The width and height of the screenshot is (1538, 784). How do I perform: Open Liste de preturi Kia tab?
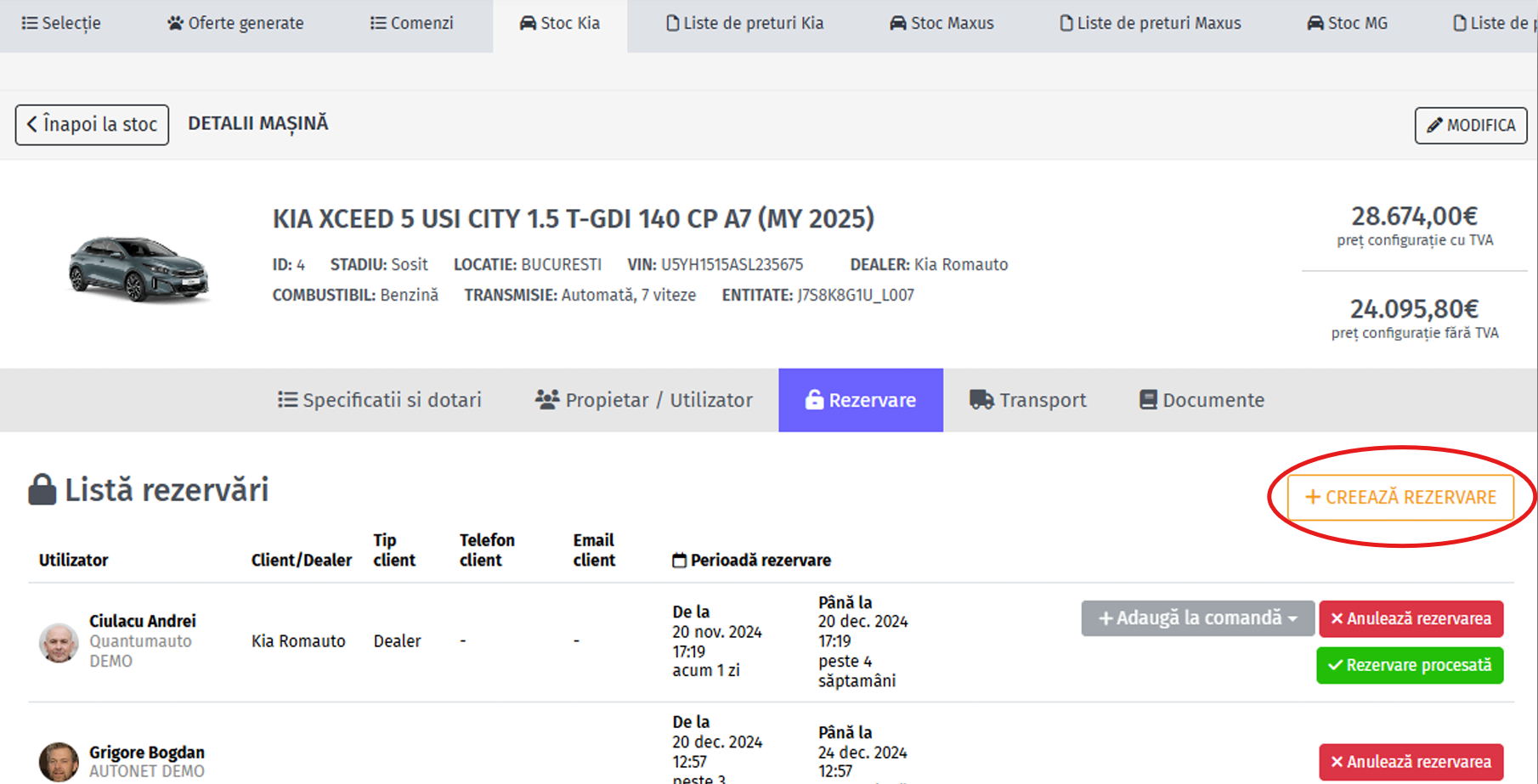(744, 24)
